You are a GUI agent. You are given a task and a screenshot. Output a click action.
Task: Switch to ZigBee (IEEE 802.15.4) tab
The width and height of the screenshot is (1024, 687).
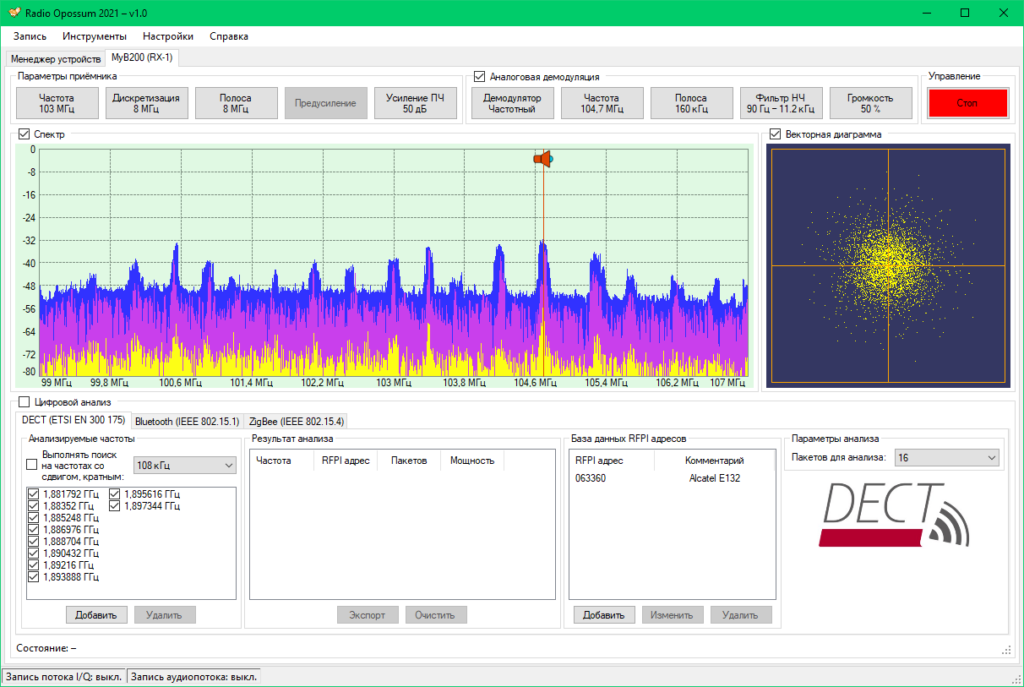[x=295, y=421]
